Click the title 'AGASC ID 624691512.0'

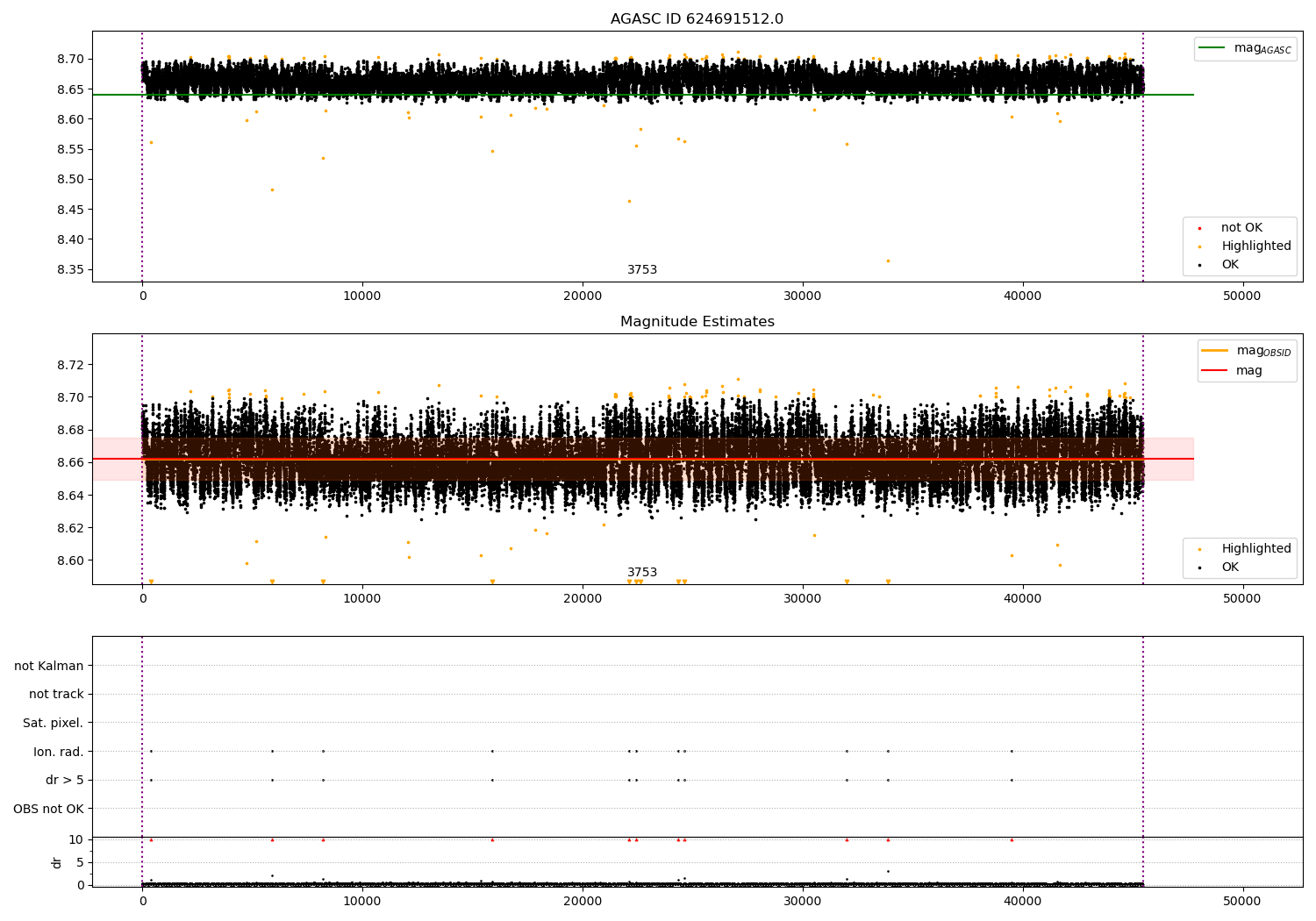tap(697, 19)
